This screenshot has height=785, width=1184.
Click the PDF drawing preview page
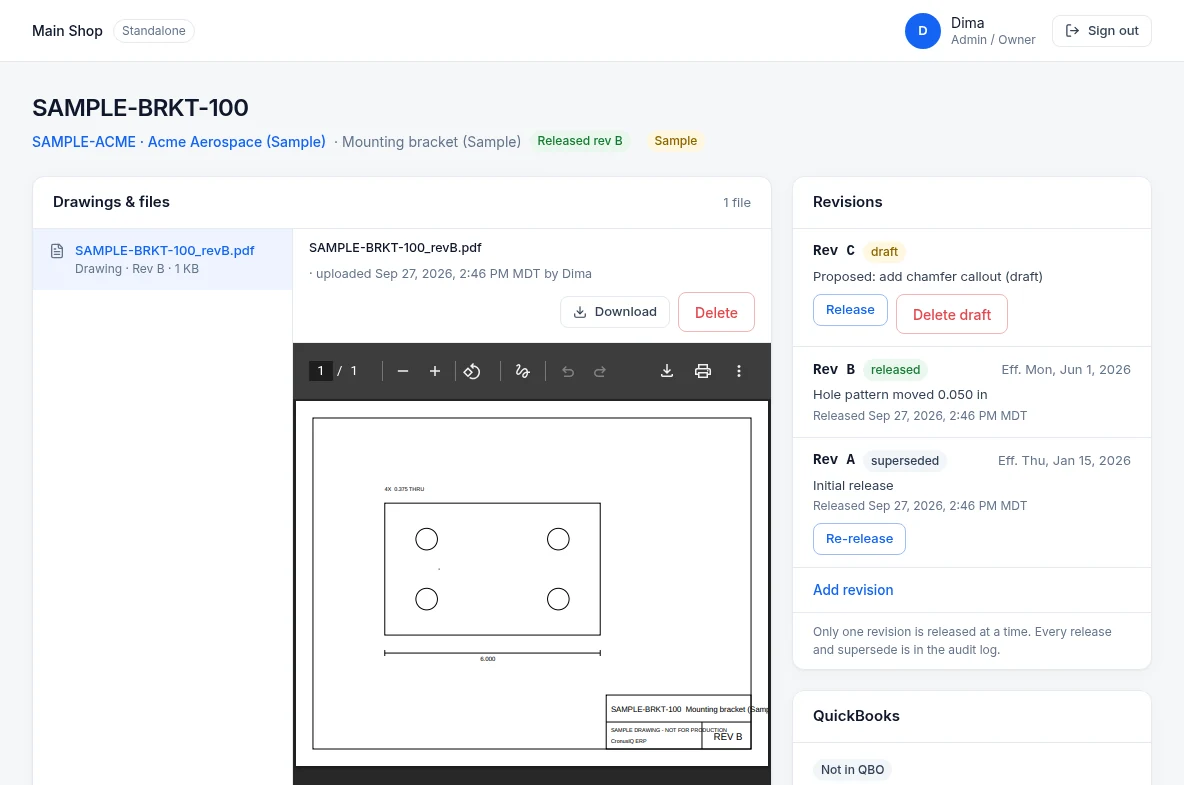[532, 583]
